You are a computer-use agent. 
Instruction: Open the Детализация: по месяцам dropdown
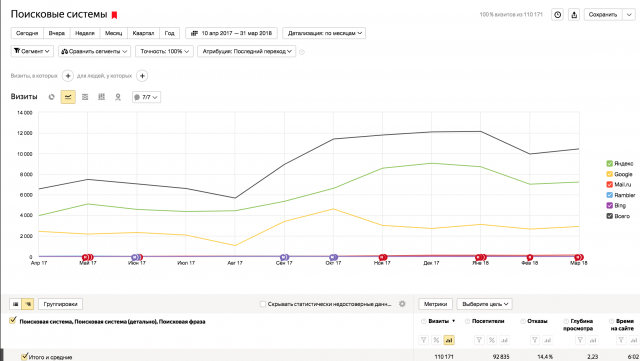(x=324, y=33)
